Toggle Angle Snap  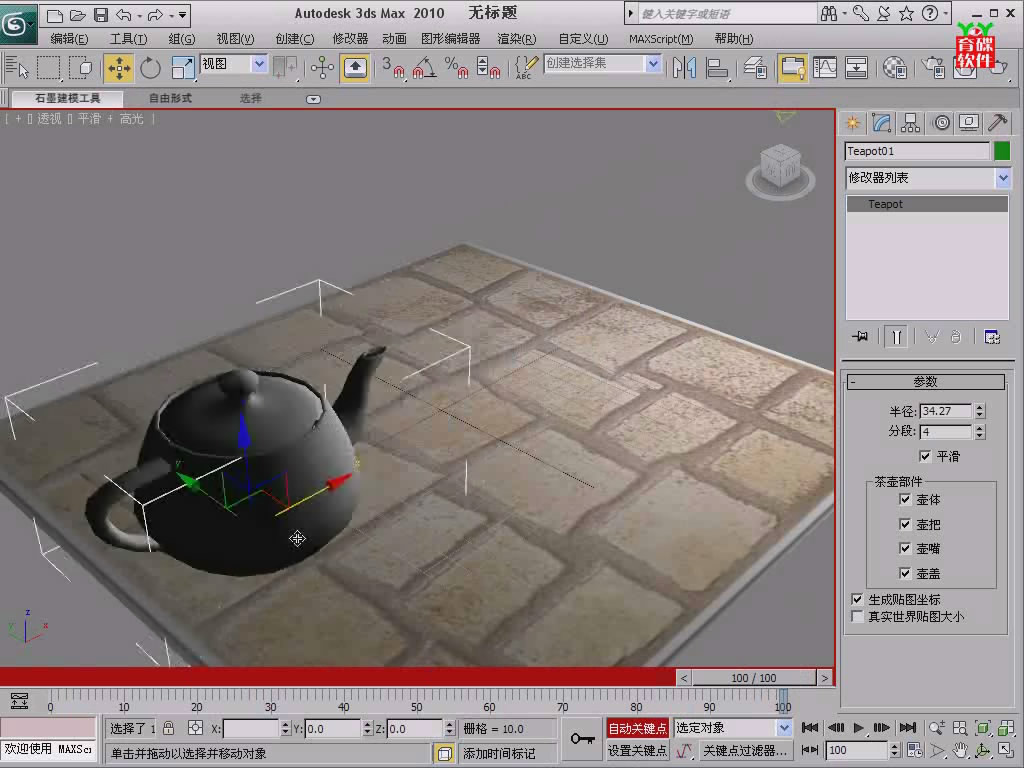point(424,68)
